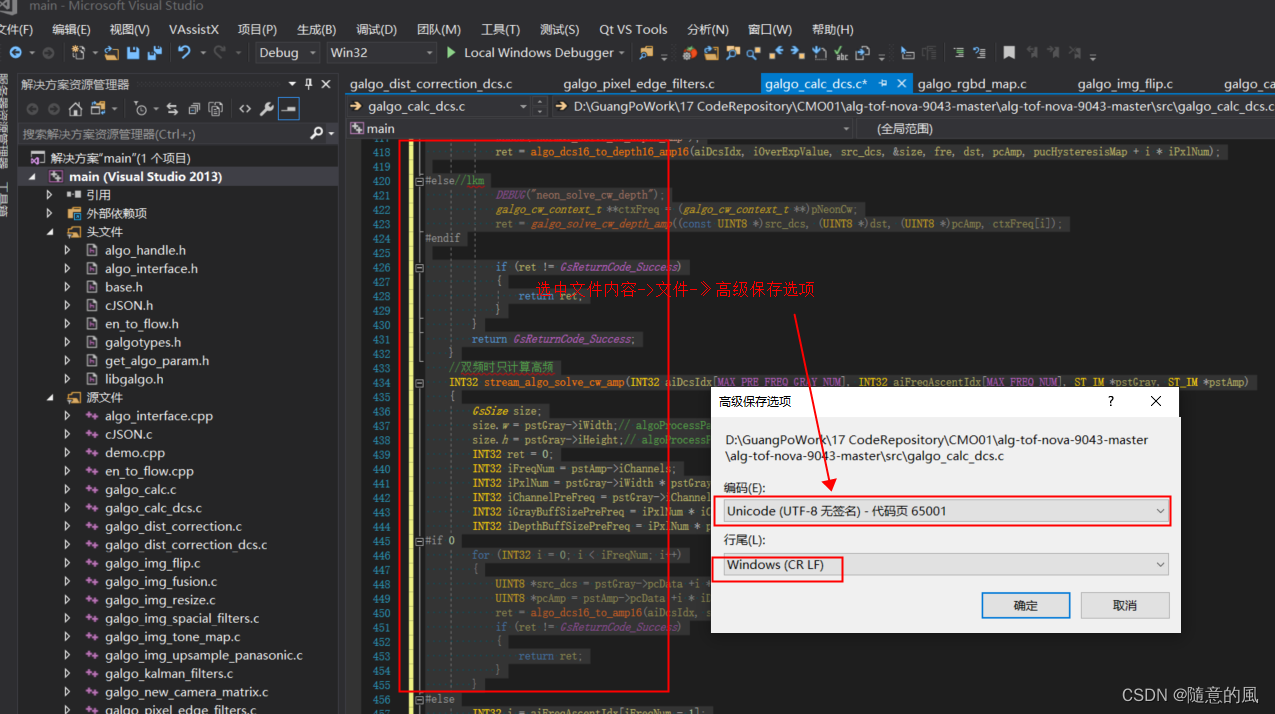The height and width of the screenshot is (714, 1275).
Task: Open the 行尾 line ending dropdown
Action: point(946,565)
